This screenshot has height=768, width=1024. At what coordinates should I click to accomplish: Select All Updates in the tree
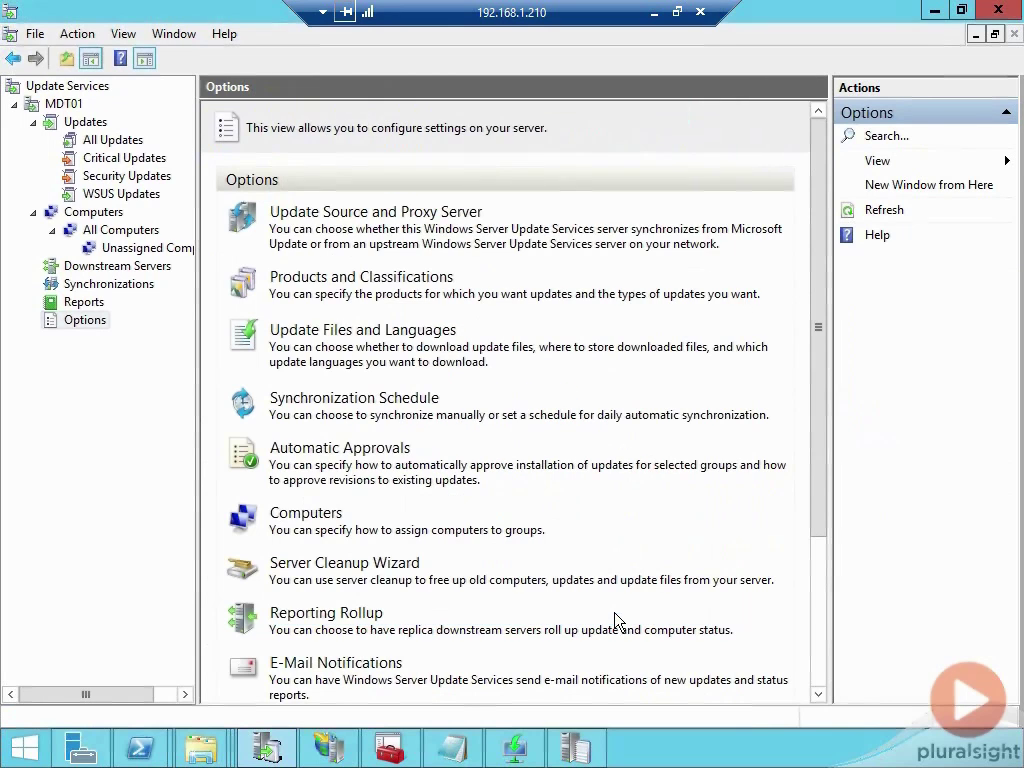[112, 140]
